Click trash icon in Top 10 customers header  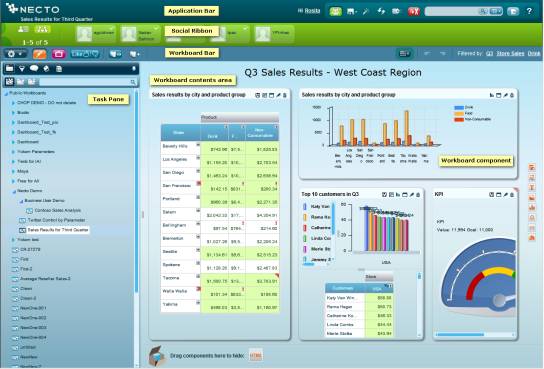click(x=418, y=195)
